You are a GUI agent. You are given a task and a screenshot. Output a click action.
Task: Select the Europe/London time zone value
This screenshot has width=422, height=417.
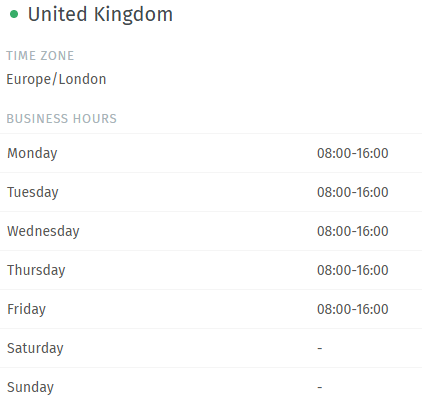tap(56, 79)
